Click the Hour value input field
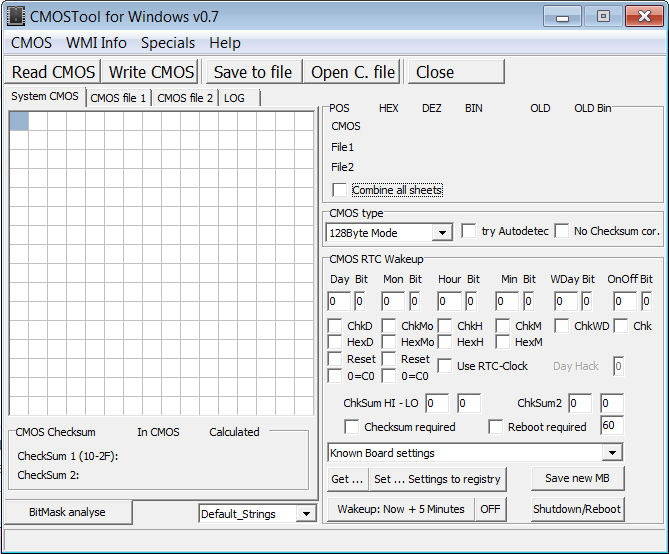This screenshot has height=554, width=669. [449, 301]
